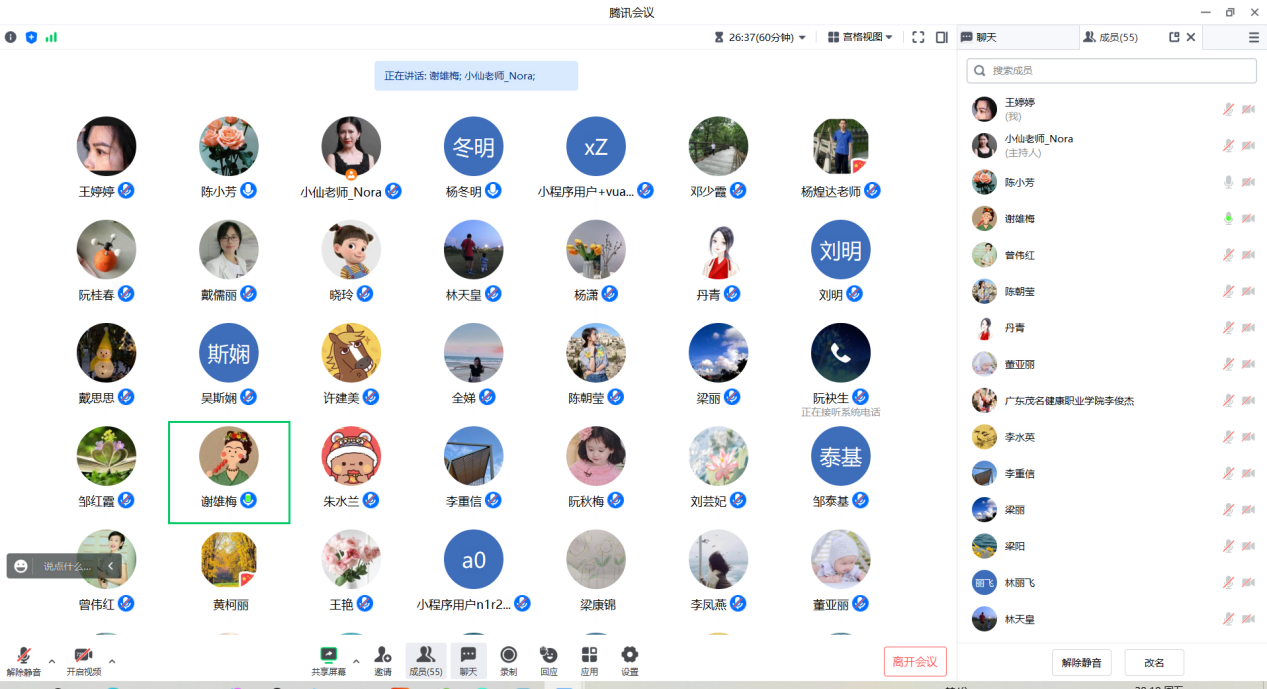Open the 邀请 invite icon
Viewport: 1267px width, 689px height.
point(383,655)
